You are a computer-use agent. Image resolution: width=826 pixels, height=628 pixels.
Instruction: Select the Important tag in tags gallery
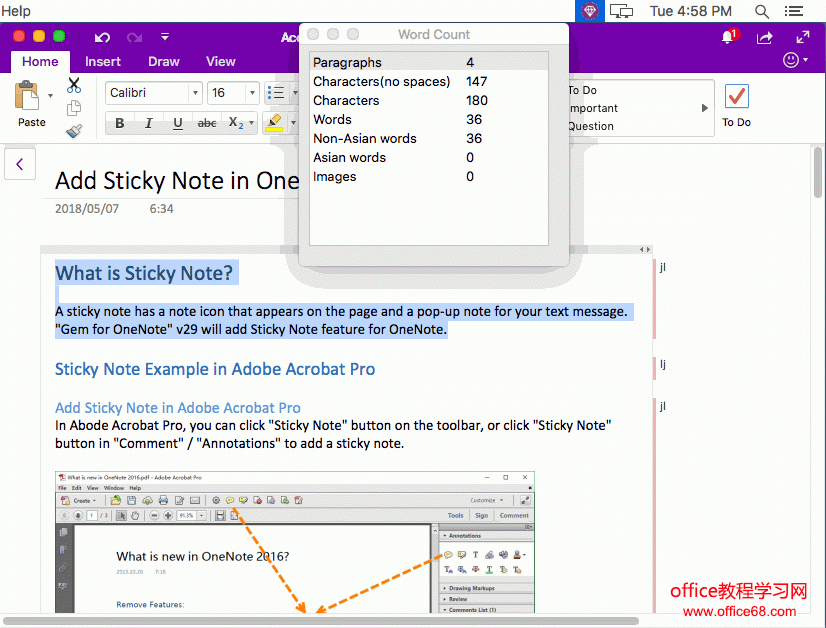click(593, 108)
